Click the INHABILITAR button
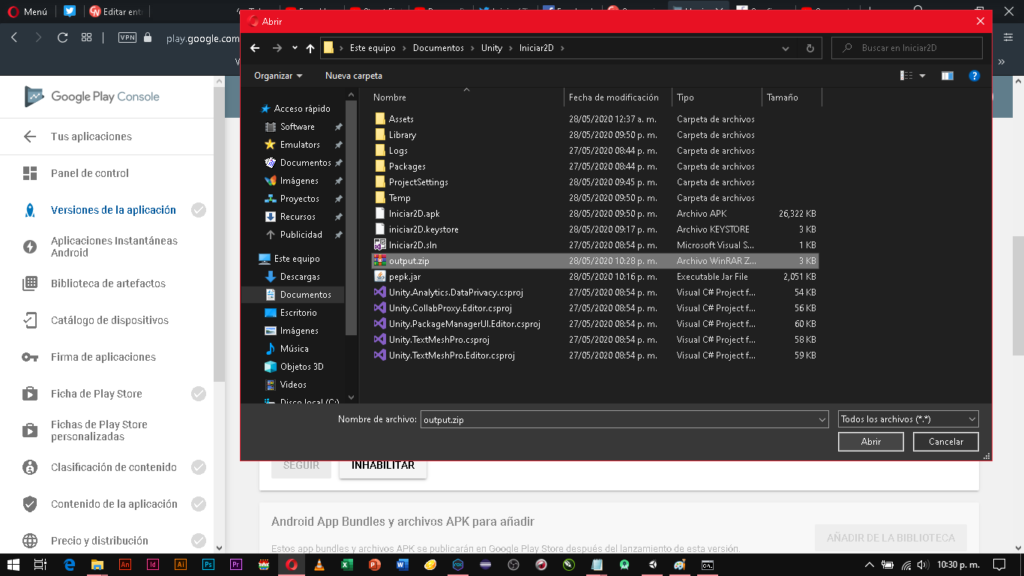 tap(383, 466)
